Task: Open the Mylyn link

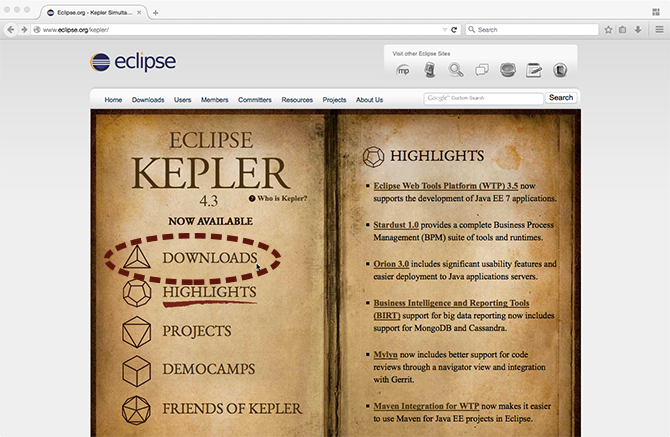Action: pos(385,355)
